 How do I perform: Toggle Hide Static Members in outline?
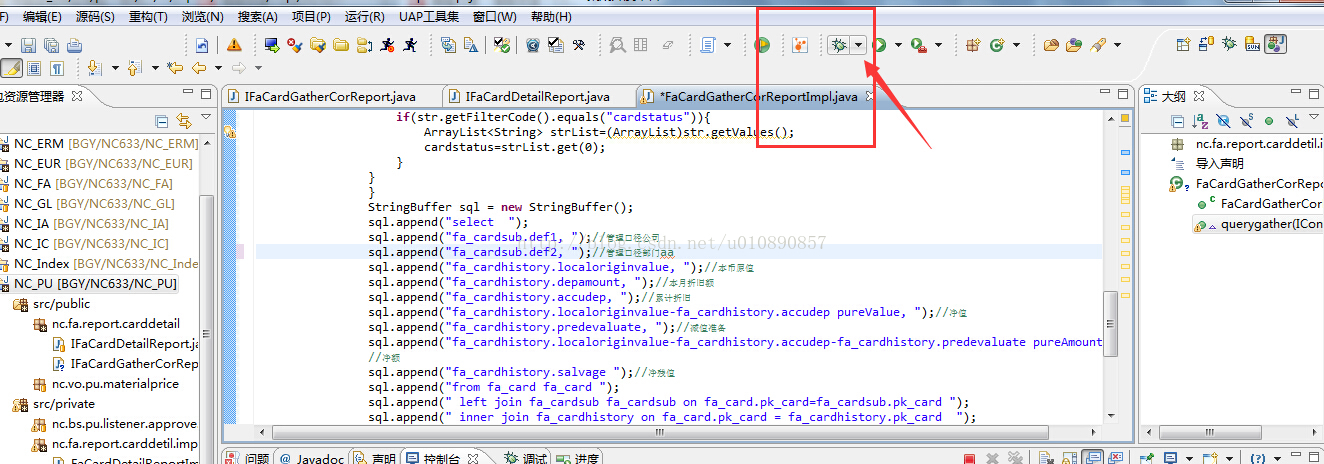tap(1246, 122)
